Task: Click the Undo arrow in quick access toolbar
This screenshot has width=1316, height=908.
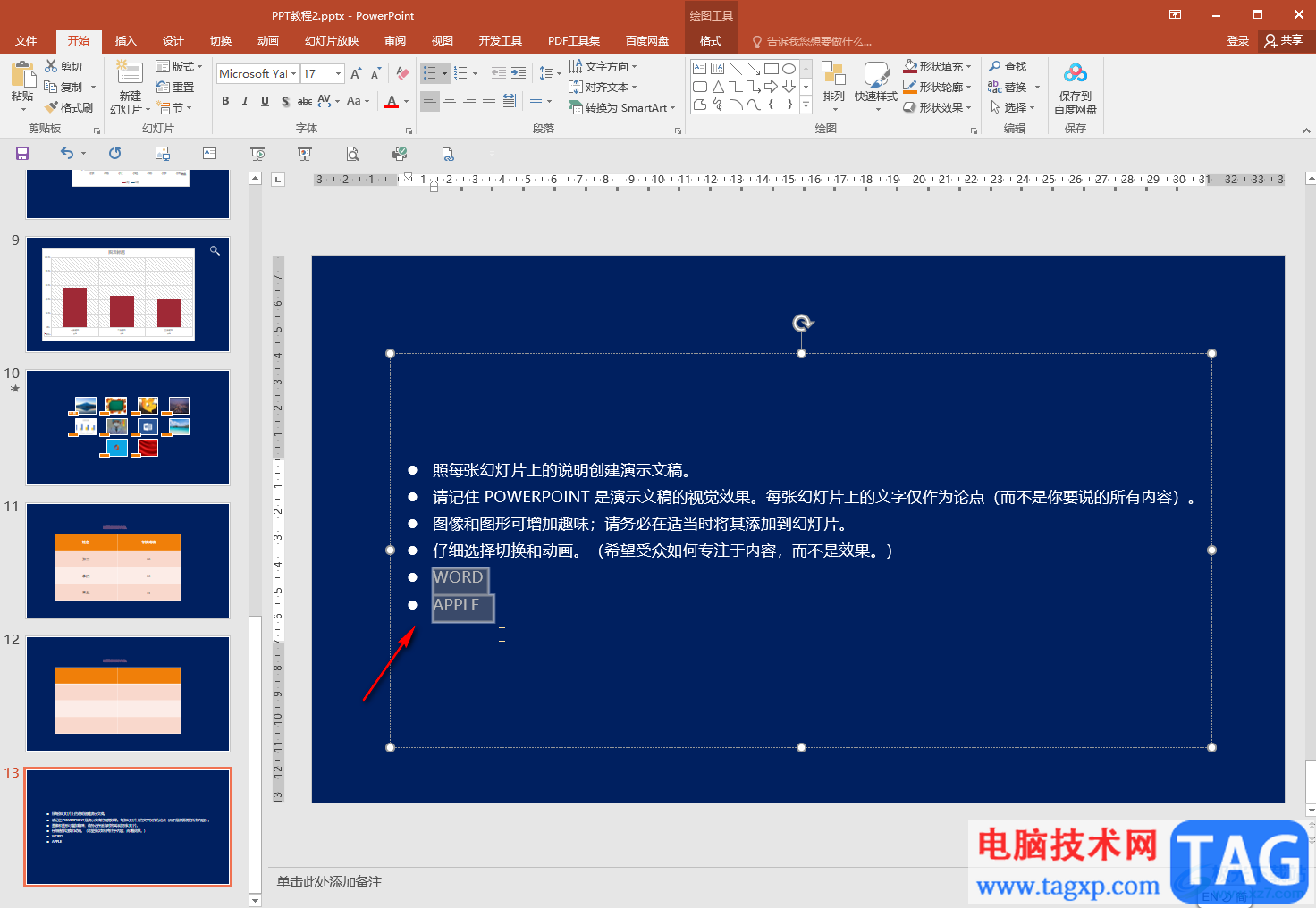Action: pos(66,154)
